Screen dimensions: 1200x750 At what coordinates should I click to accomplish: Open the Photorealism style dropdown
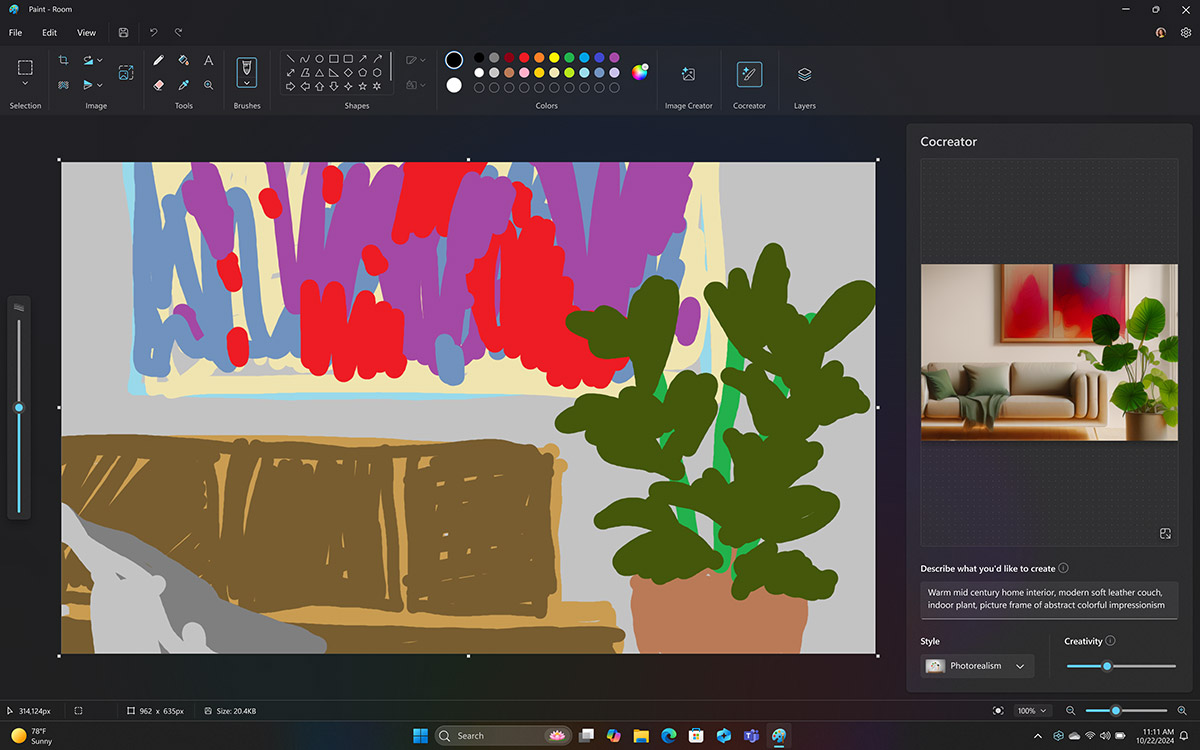976,665
